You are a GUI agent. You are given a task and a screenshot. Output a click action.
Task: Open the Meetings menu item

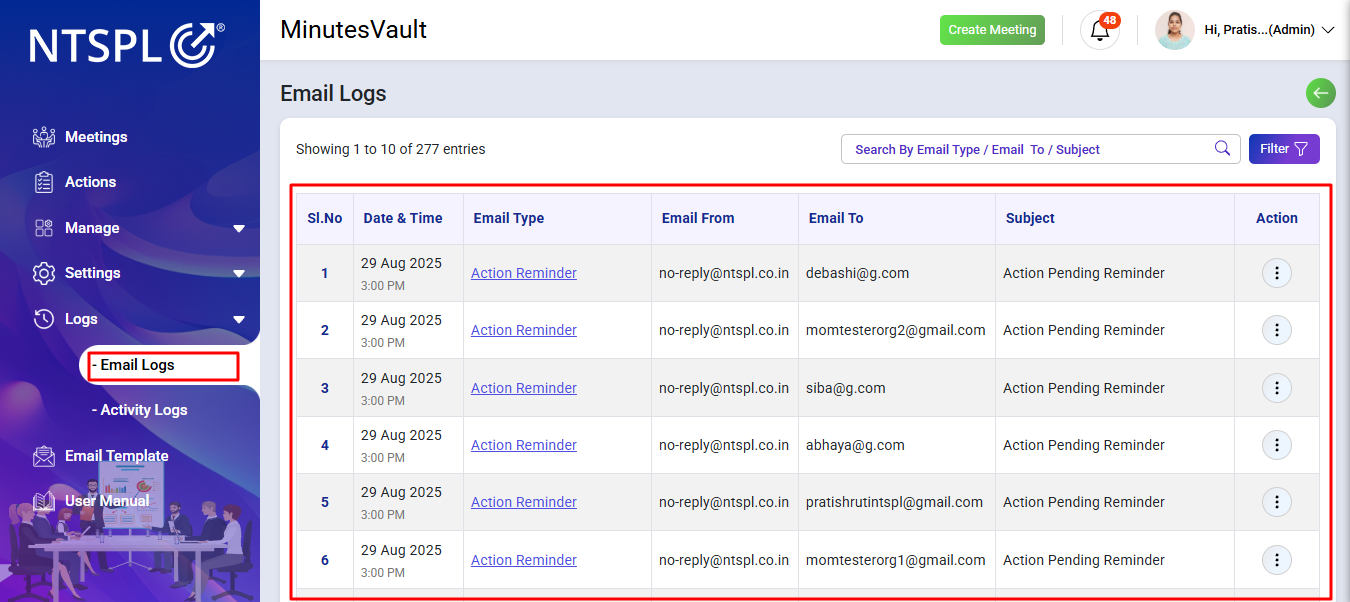coord(96,137)
